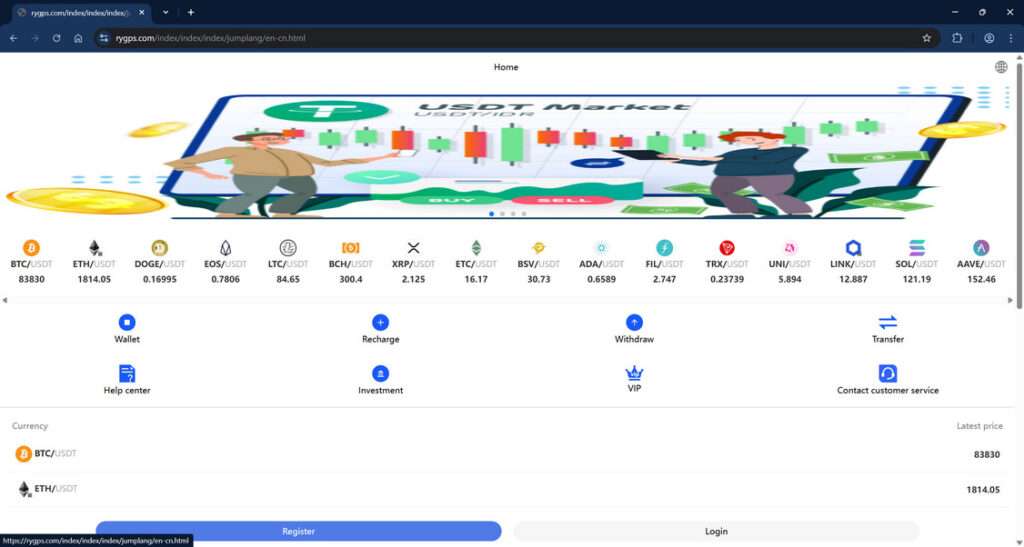1024x547 pixels.
Task: Click the Register button
Action: tap(298, 531)
